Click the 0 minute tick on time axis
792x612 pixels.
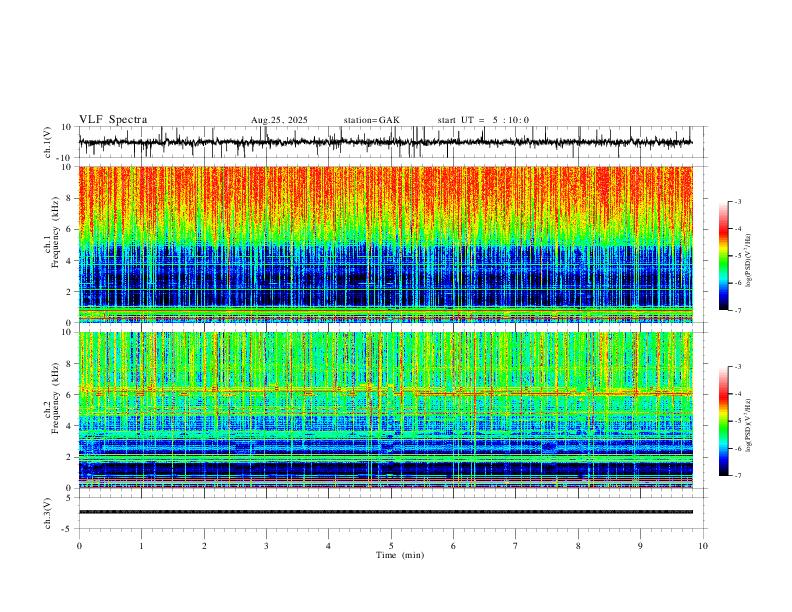[79, 546]
